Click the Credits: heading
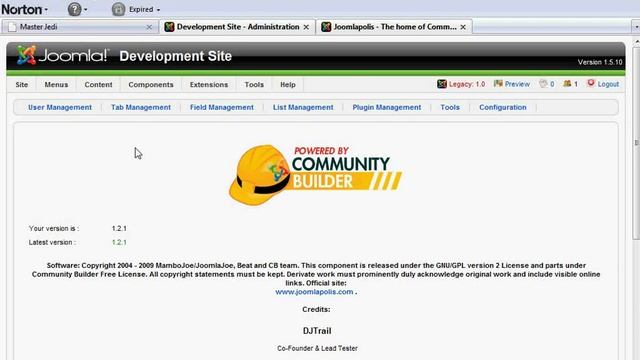640x360 pixels. (316, 309)
